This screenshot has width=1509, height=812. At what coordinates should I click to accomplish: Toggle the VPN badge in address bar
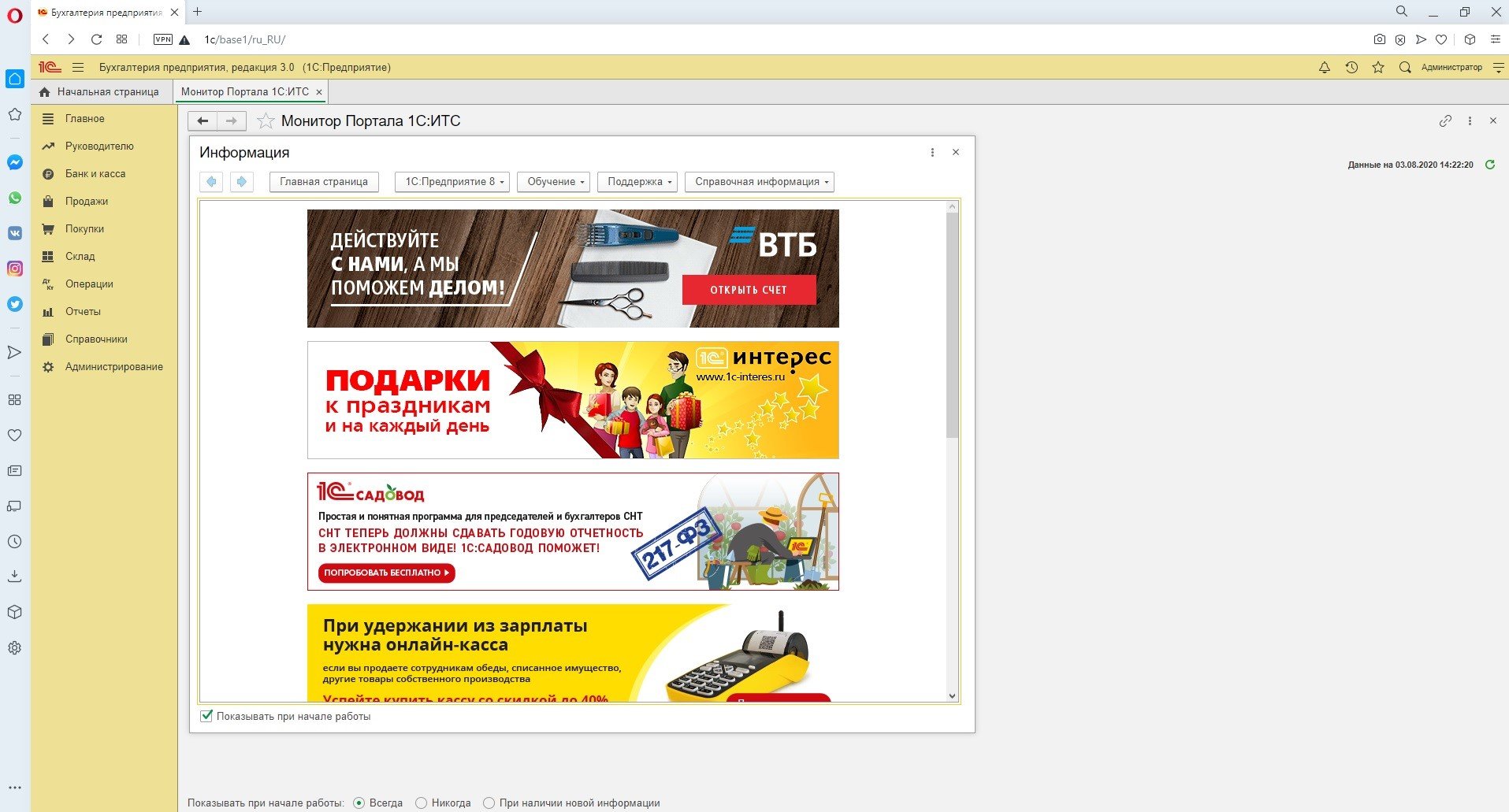pyautogui.click(x=163, y=39)
